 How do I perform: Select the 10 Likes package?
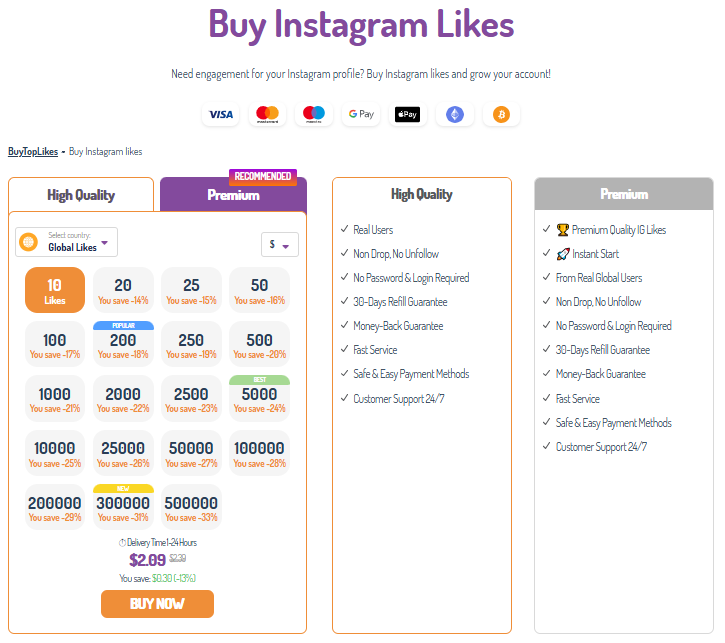(55, 290)
